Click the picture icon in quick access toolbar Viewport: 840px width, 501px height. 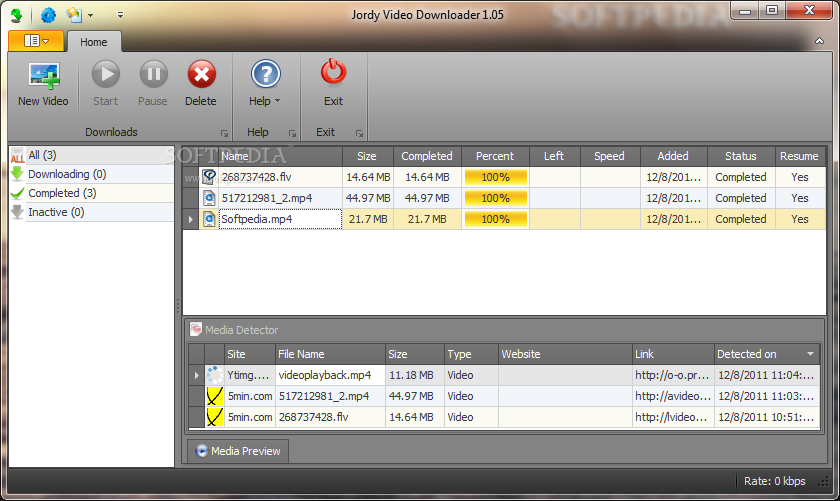click(x=74, y=15)
